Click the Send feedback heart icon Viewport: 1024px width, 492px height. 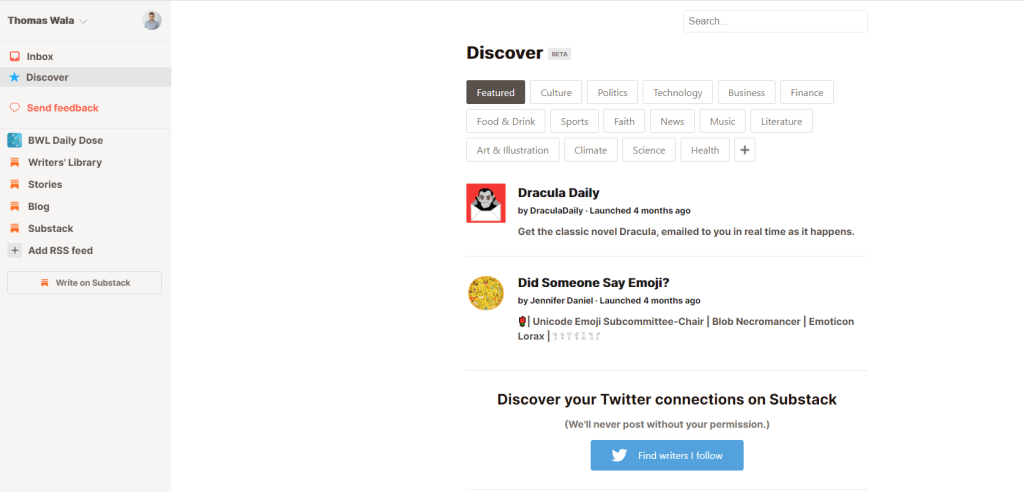pos(14,108)
